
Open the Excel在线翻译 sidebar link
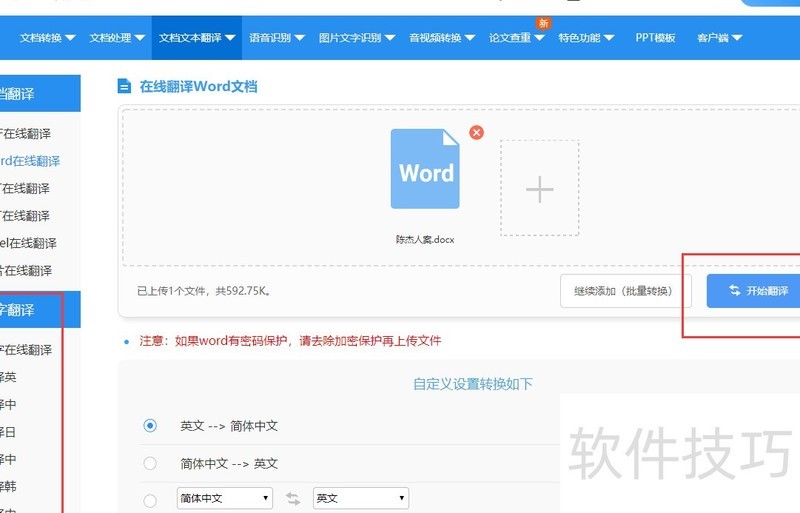(x=28, y=243)
